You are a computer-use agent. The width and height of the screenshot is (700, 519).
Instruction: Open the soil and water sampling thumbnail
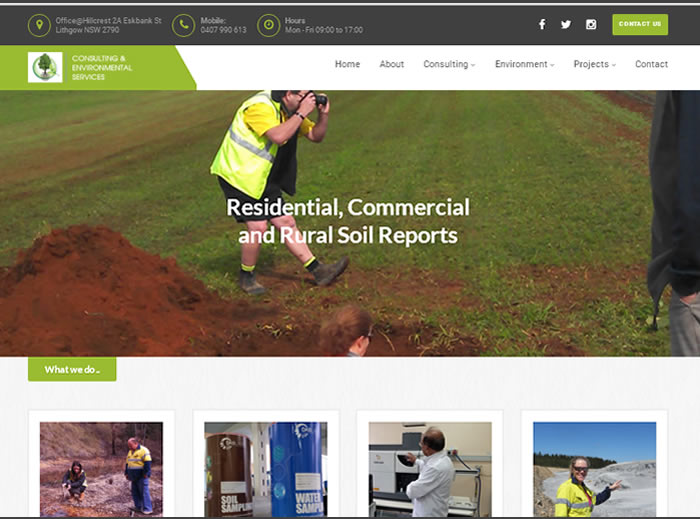click(265, 468)
